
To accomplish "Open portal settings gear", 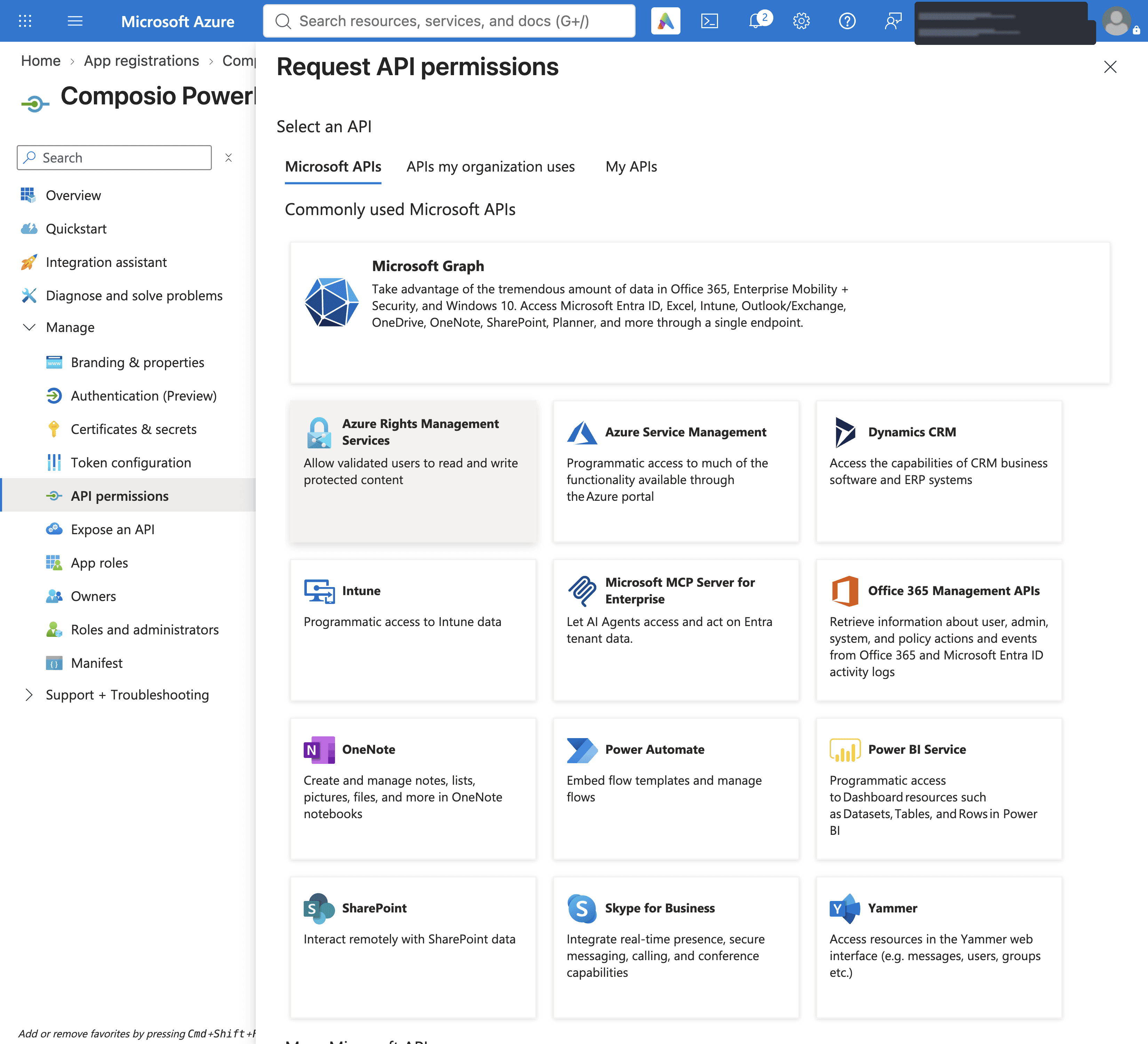I will [801, 21].
